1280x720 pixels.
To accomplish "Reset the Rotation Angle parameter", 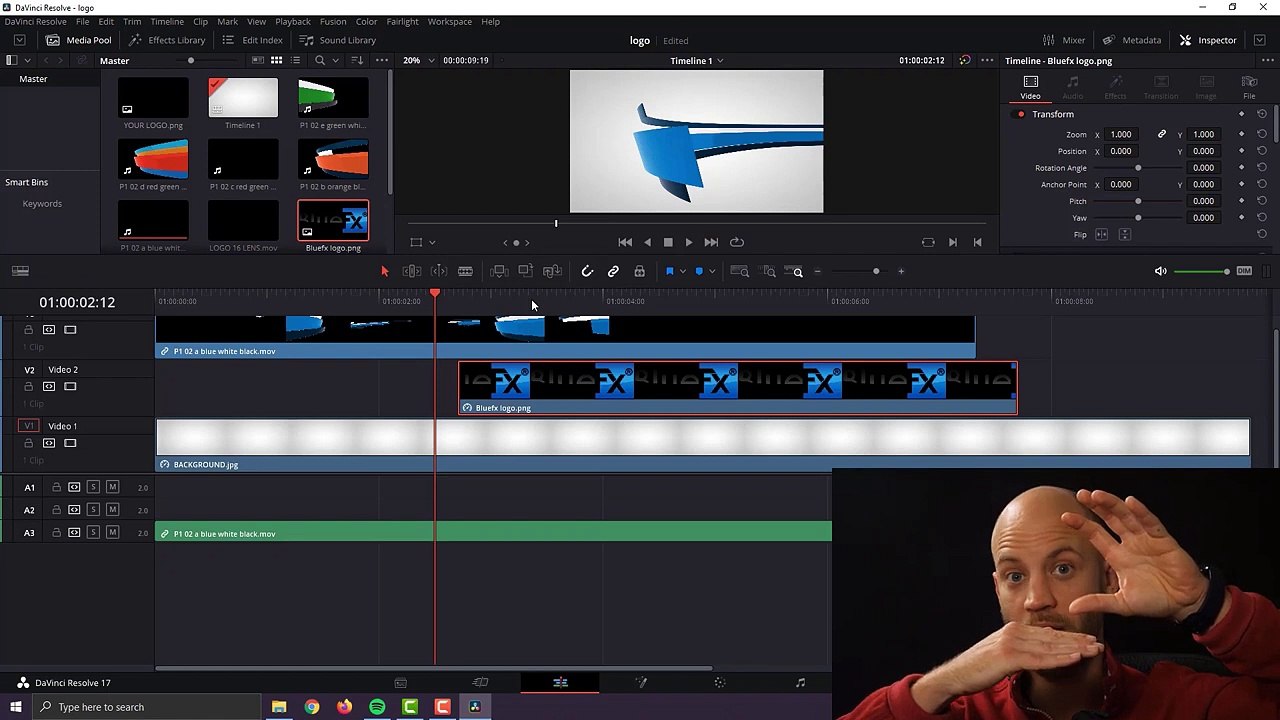I will (x=1261, y=167).
